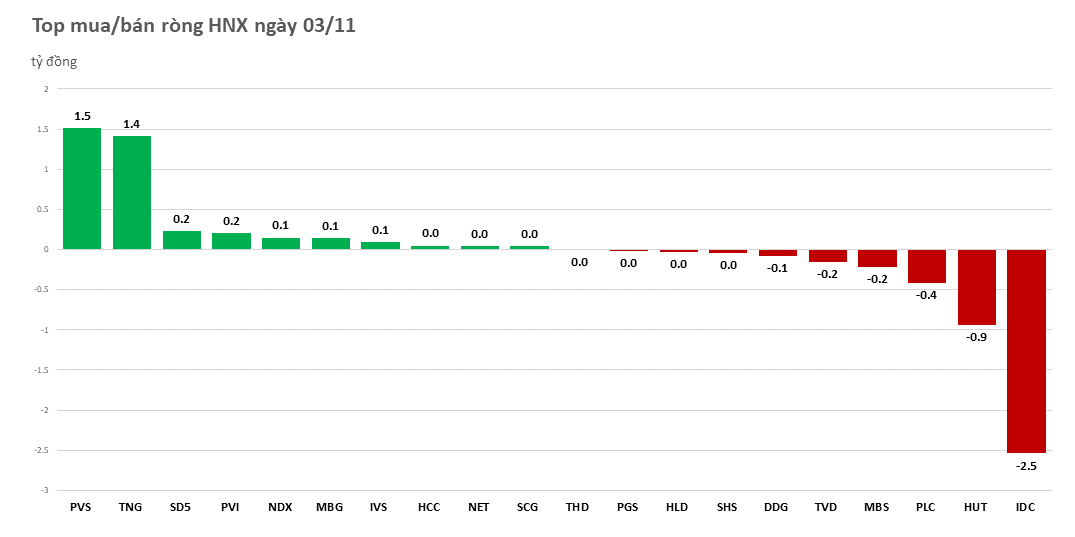Select the SHS ticker label on the axis
This screenshot has height=537, width=1075.
(727, 507)
